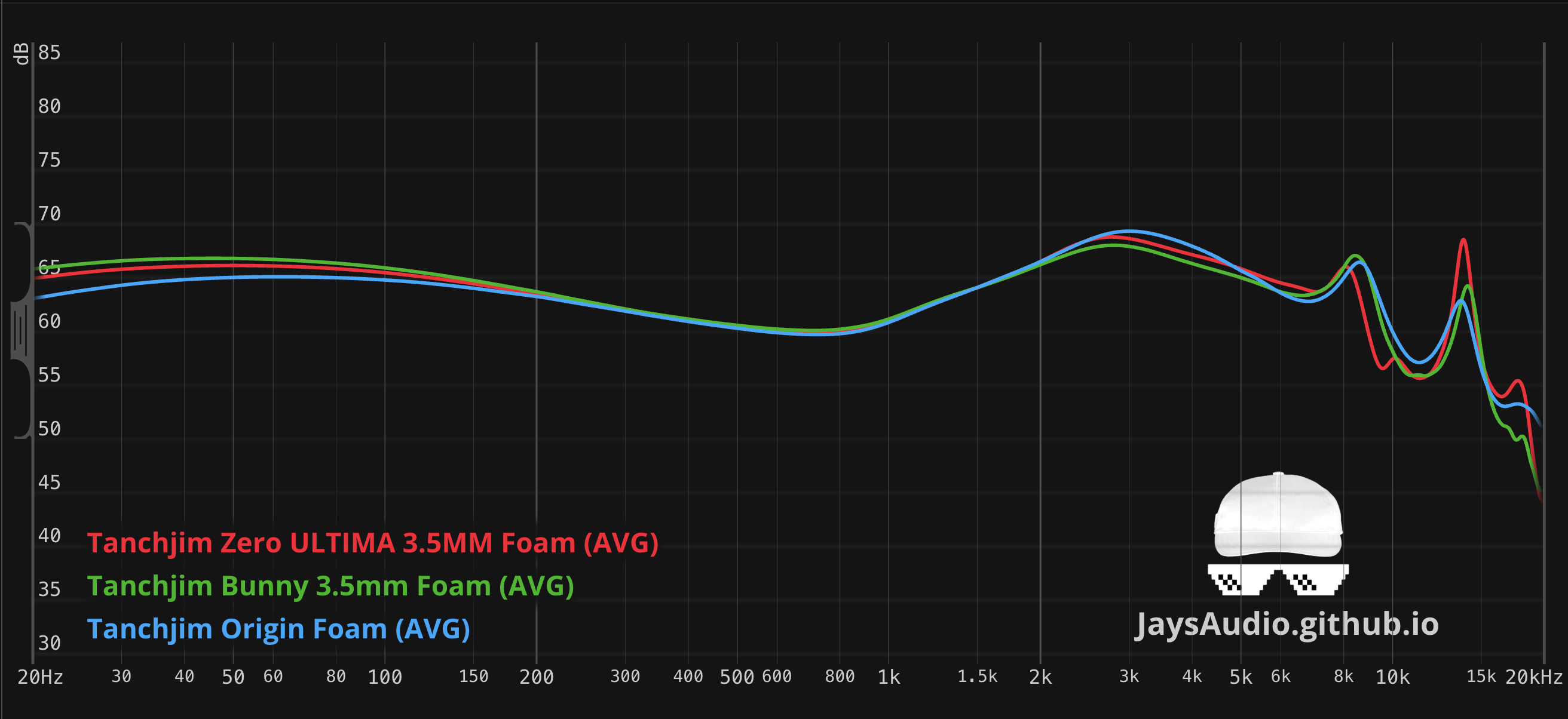Click the 20Hz x-axis label
Image resolution: width=1568 pixels, height=719 pixels.
[40, 677]
